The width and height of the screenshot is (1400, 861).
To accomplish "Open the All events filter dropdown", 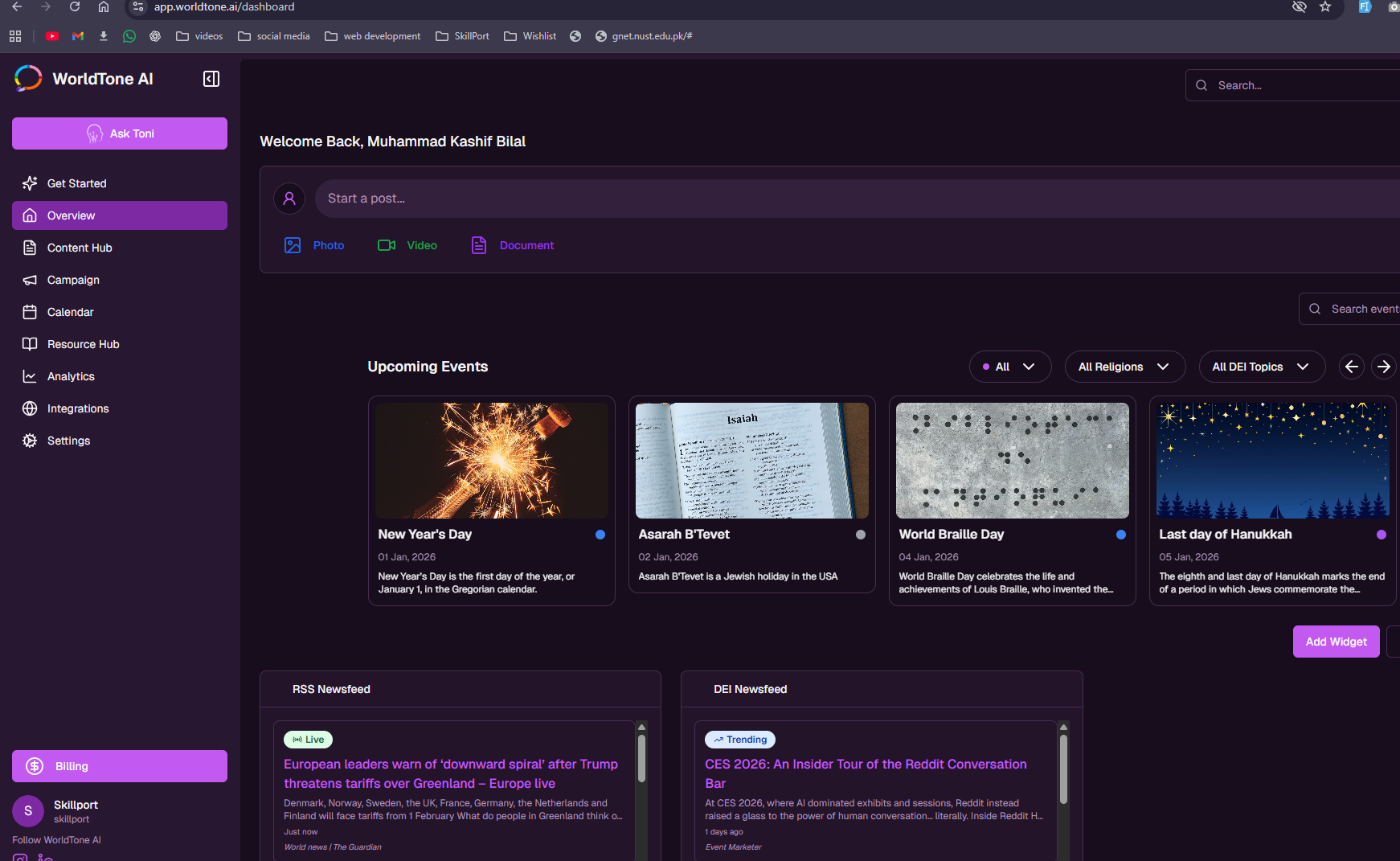I will (x=1009, y=367).
